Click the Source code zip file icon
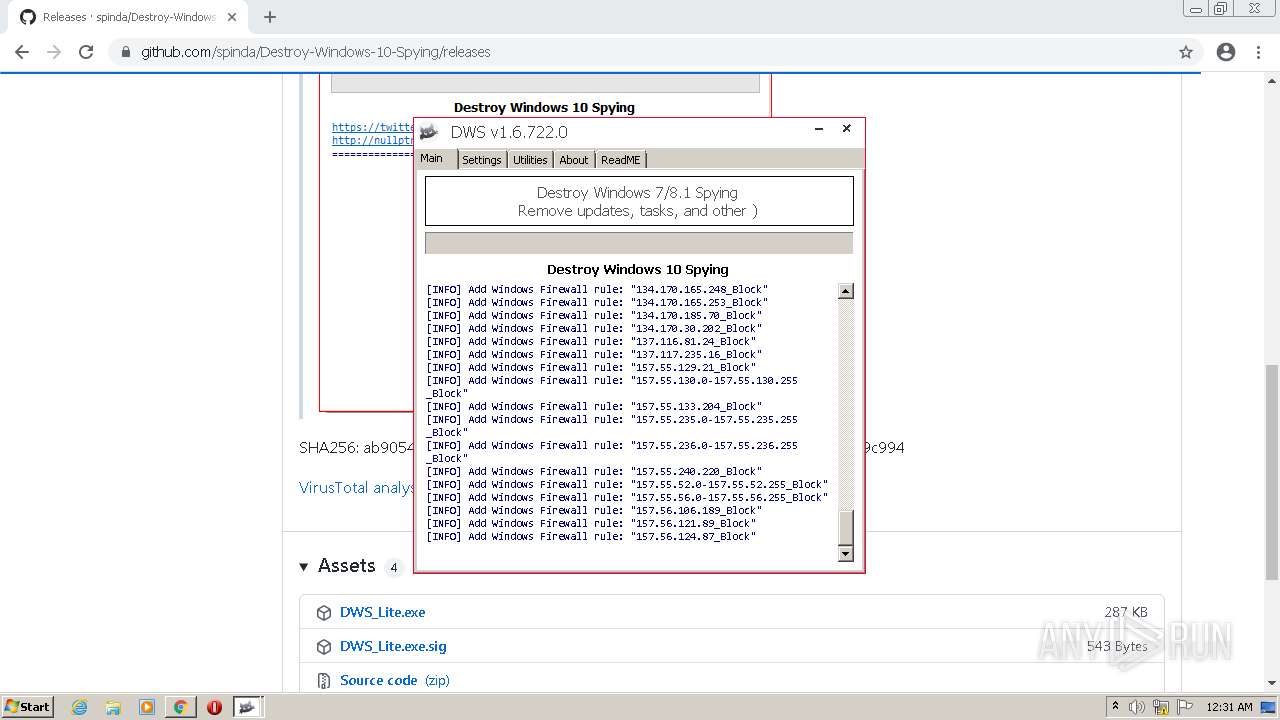Viewport: 1280px width, 720px height. 324,681
